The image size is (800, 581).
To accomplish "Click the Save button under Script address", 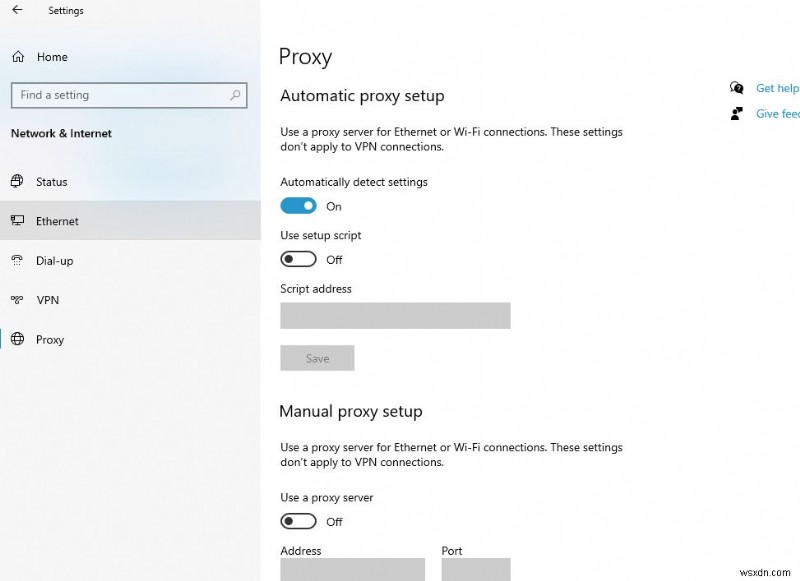I will [317, 358].
